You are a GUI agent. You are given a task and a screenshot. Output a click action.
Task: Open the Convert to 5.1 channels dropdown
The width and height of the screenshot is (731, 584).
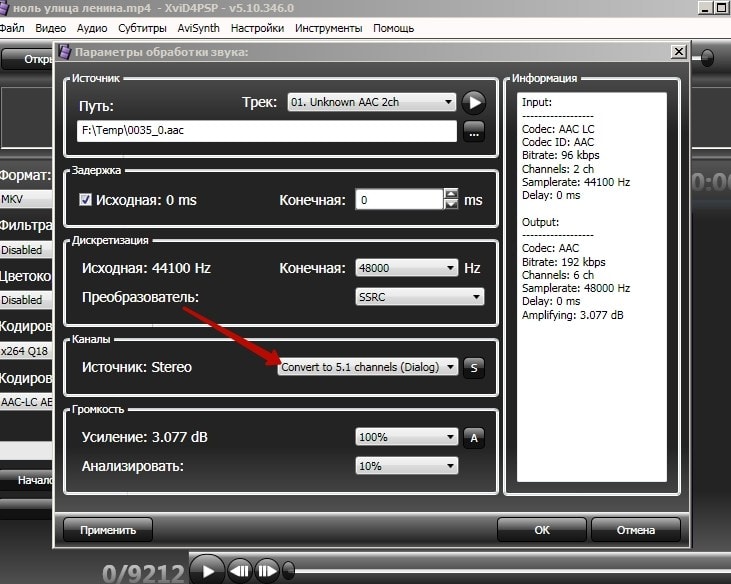click(x=368, y=367)
